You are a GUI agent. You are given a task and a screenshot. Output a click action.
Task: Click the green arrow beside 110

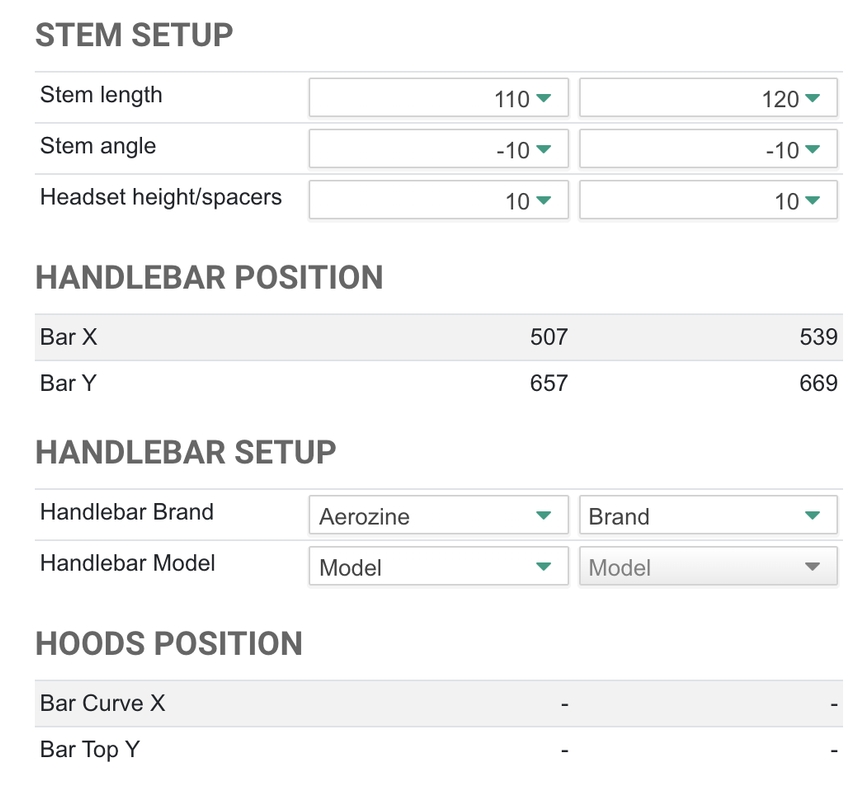click(543, 98)
